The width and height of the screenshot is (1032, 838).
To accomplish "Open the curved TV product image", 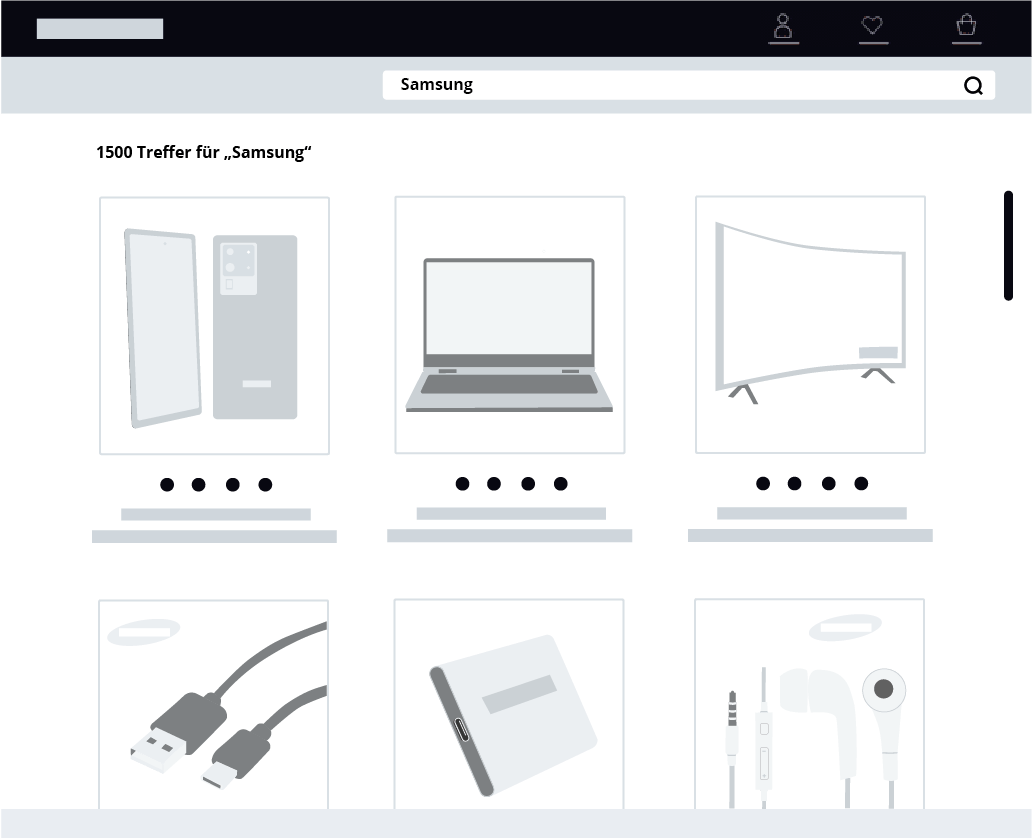I will coord(810,325).
